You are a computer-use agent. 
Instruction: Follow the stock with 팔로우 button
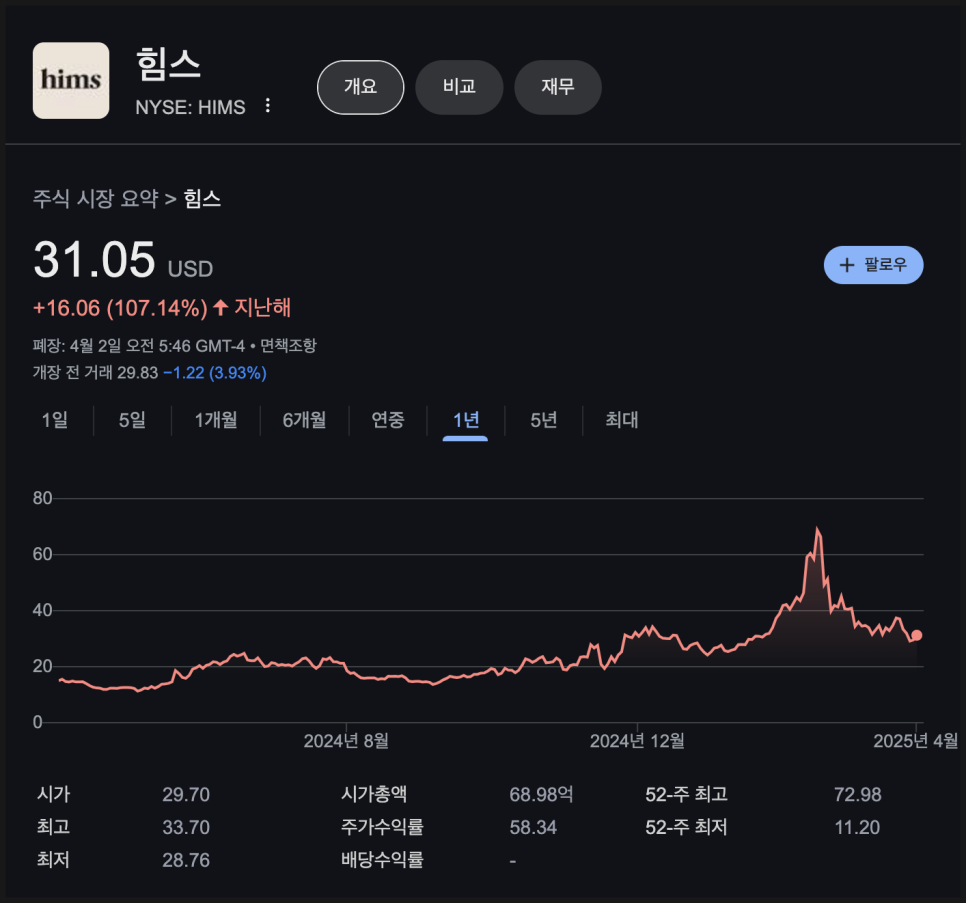(x=873, y=265)
